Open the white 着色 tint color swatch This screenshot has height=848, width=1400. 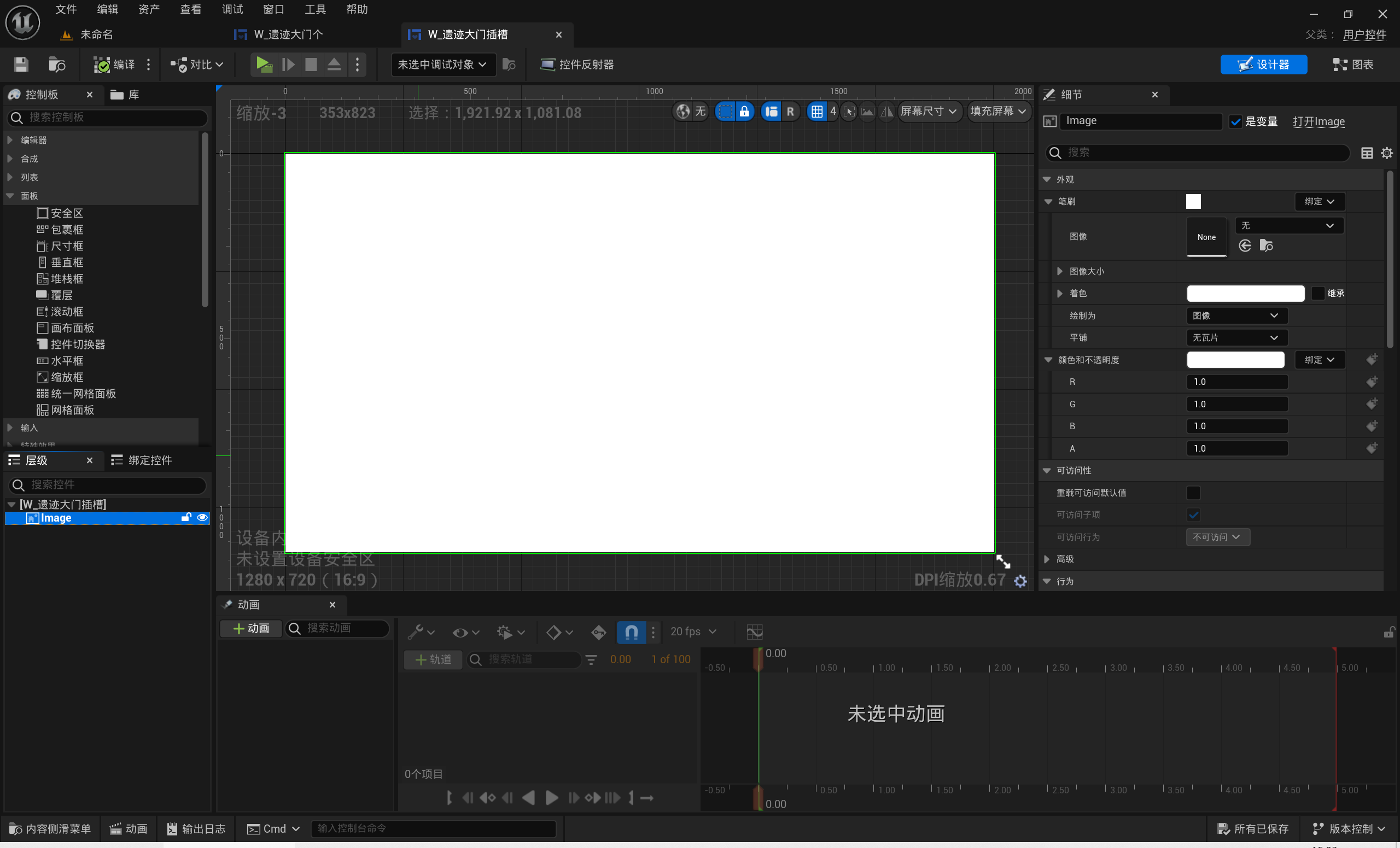tap(1245, 294)
